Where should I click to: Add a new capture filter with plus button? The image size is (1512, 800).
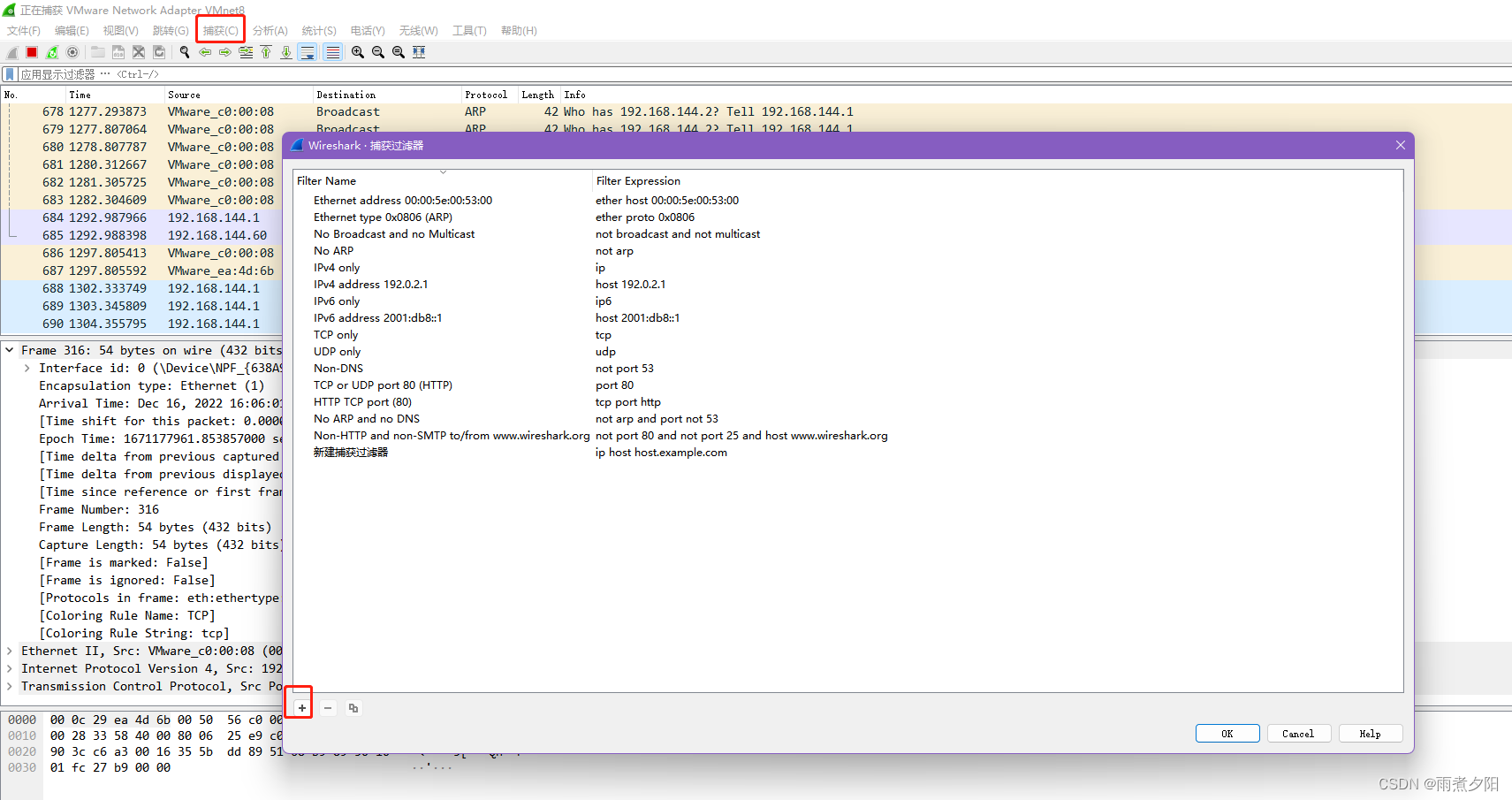click(x=302, y=708)
